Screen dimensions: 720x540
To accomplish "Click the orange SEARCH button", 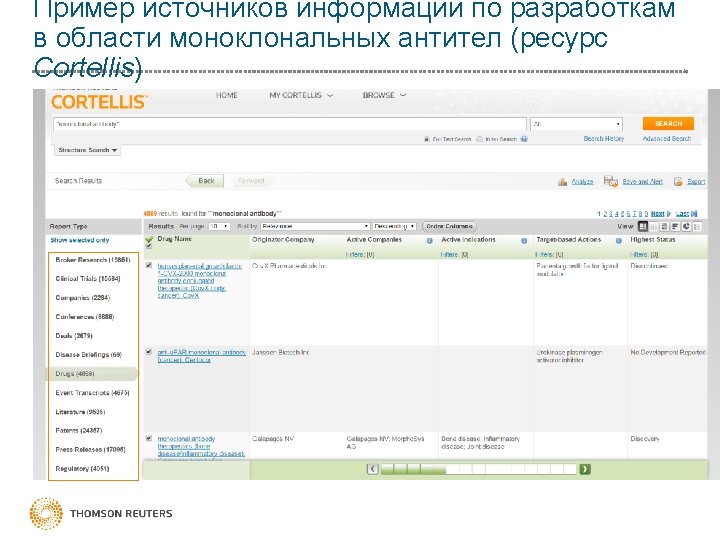I will [x=668, y=124].
